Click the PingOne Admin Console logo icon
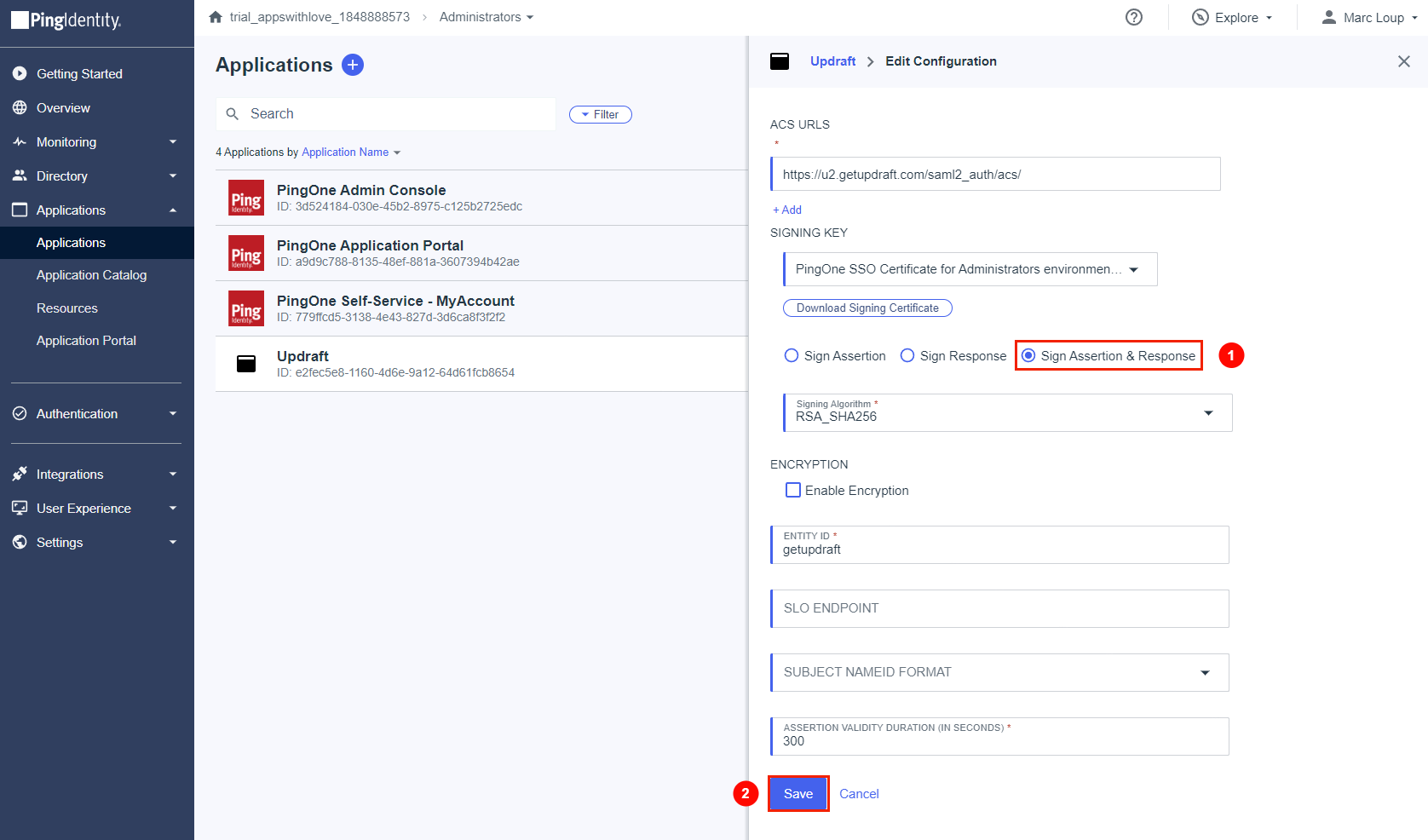Viewport: 1428px width, 840px height. coord(246,198)
